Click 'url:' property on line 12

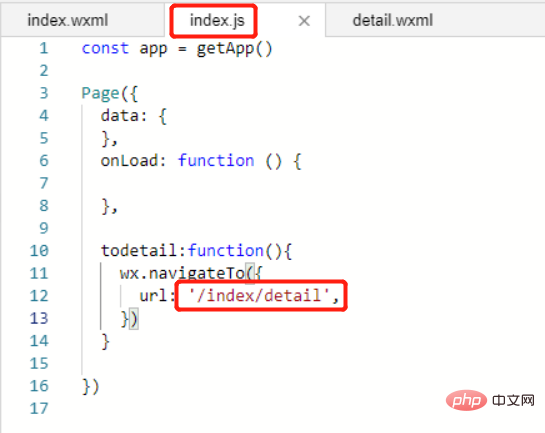[x=157, y=296]
